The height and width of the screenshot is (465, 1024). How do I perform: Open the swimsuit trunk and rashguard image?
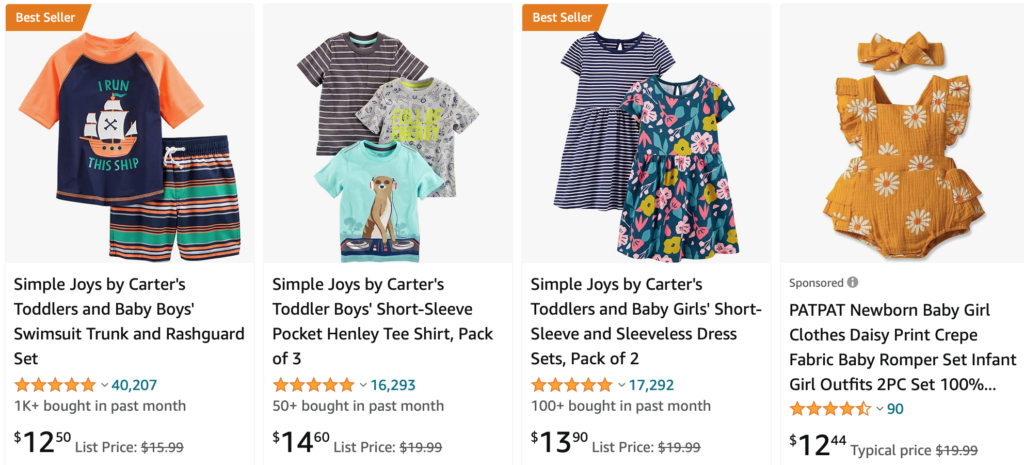129,140
